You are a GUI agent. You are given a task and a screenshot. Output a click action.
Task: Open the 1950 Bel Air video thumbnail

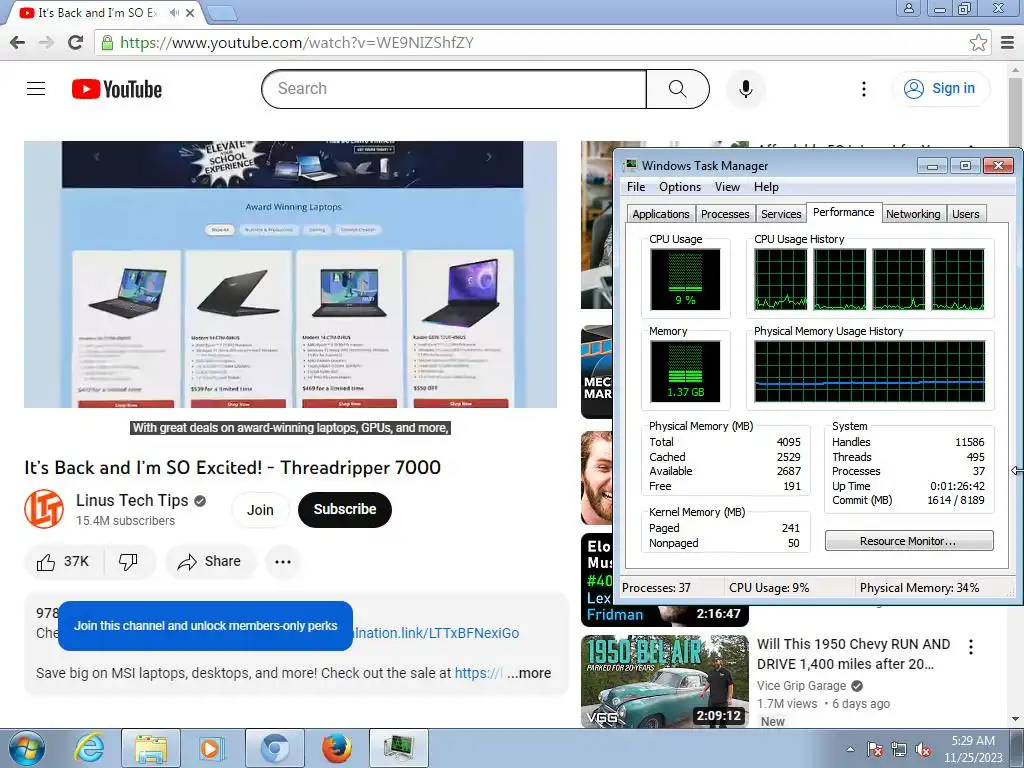665,681
